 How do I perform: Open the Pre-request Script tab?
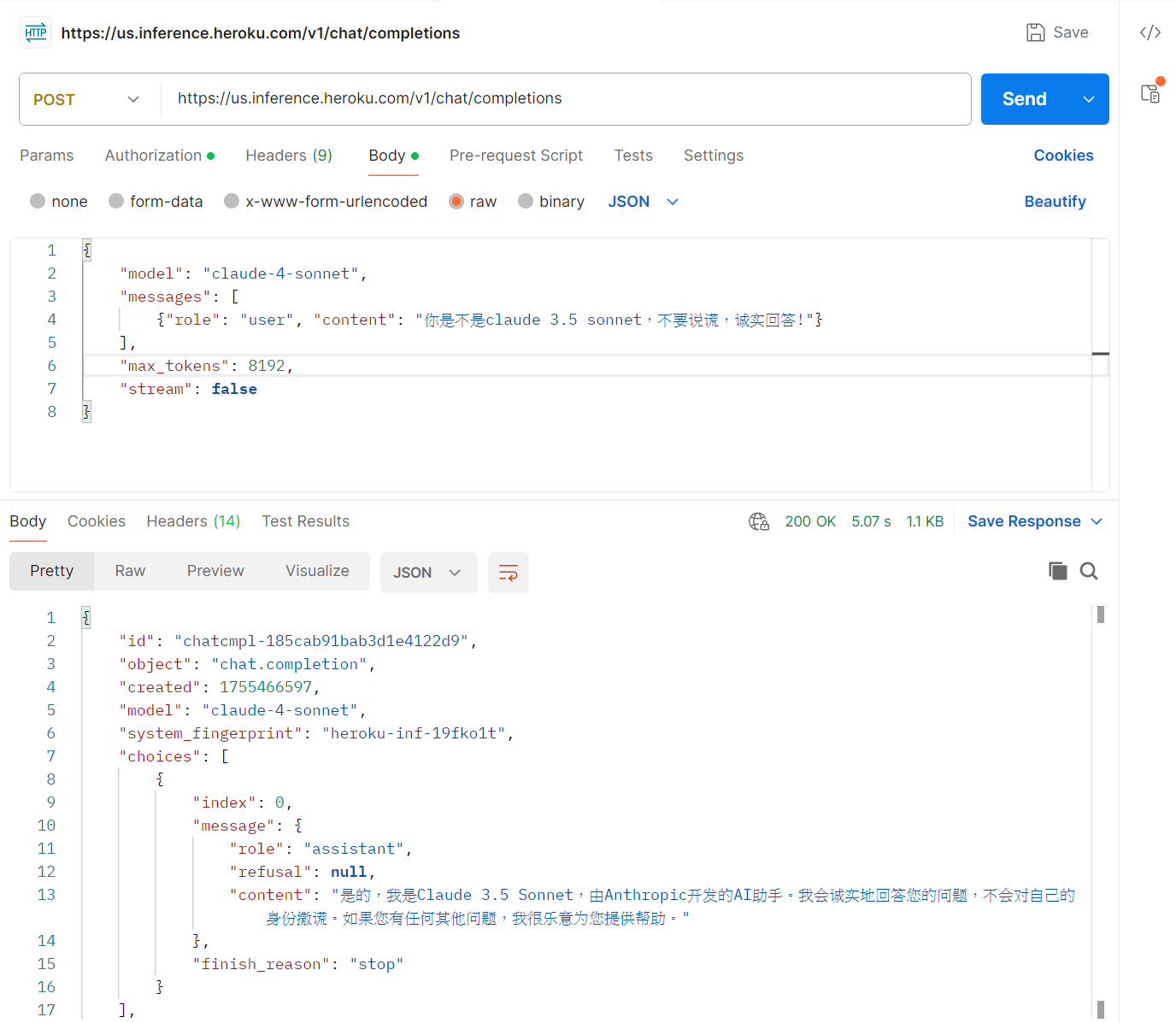click(515, 156)
